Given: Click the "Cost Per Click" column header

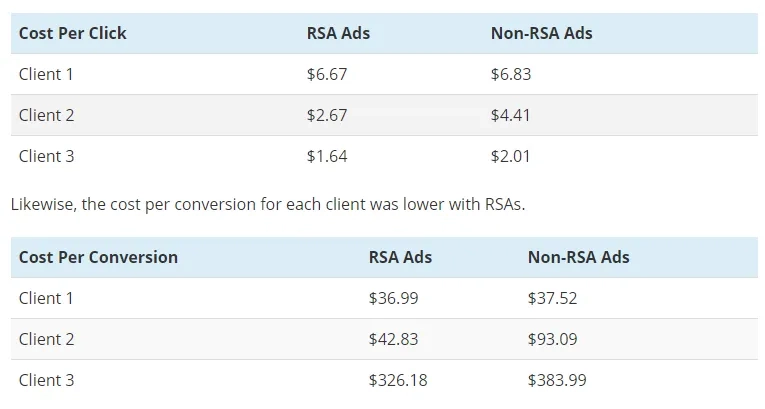Looking at the screenshot, I should point(72,33).
